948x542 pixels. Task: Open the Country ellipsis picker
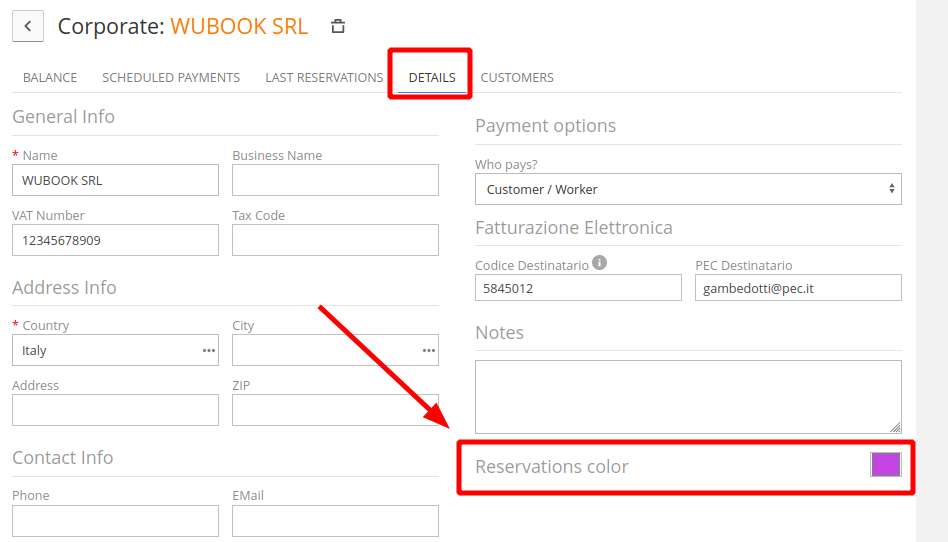point(208,351)
